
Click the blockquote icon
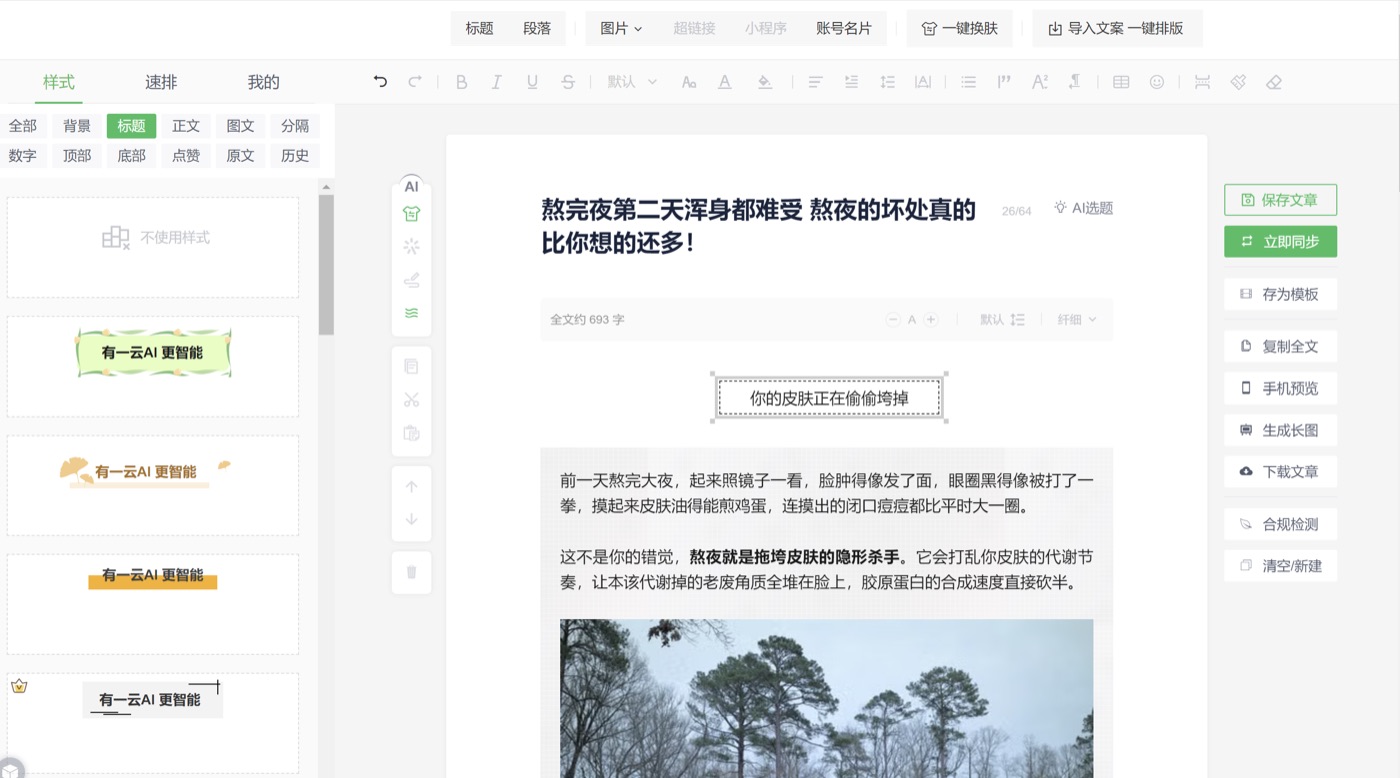click(1004, 82)
